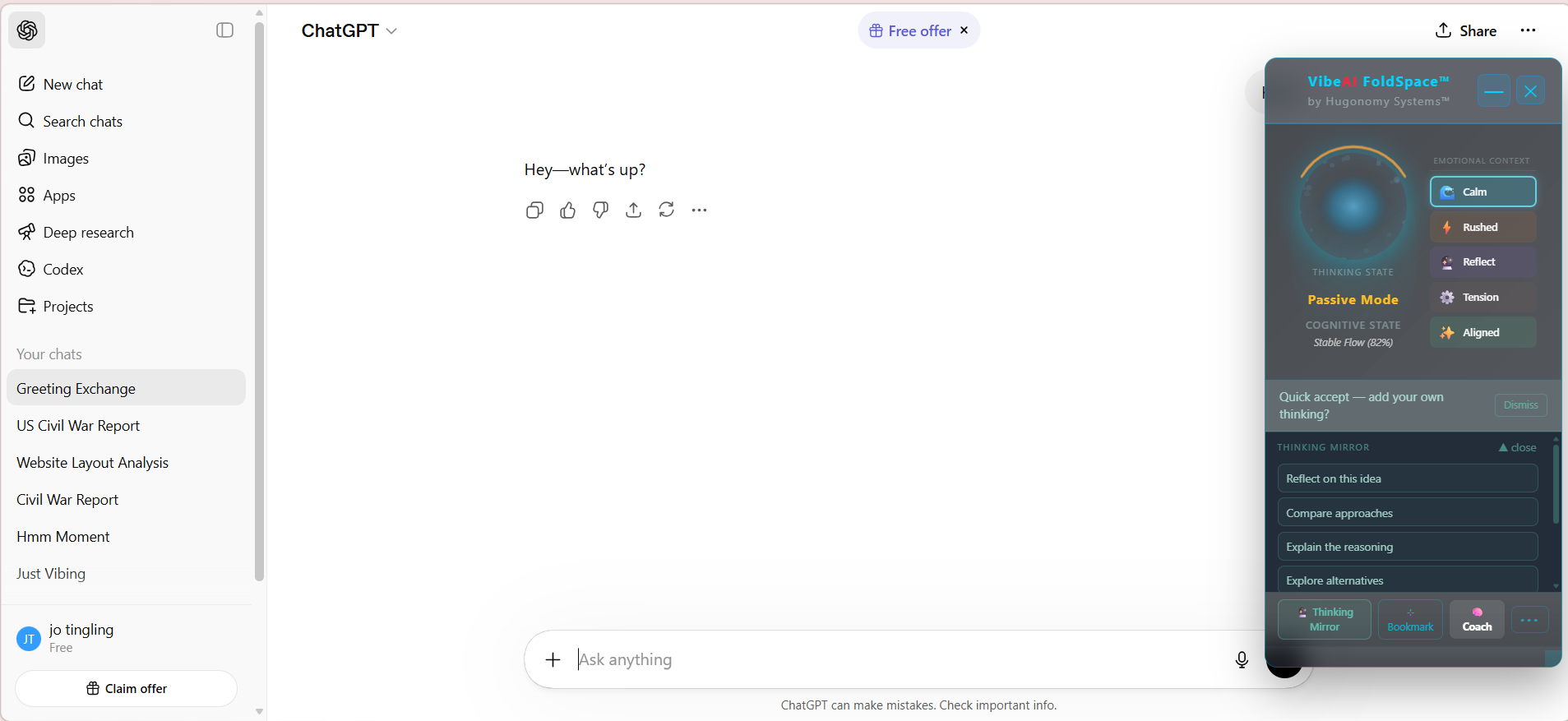Click the Ask anything input field
This screenshot has width=1568, height=721.
click(896, 659)
